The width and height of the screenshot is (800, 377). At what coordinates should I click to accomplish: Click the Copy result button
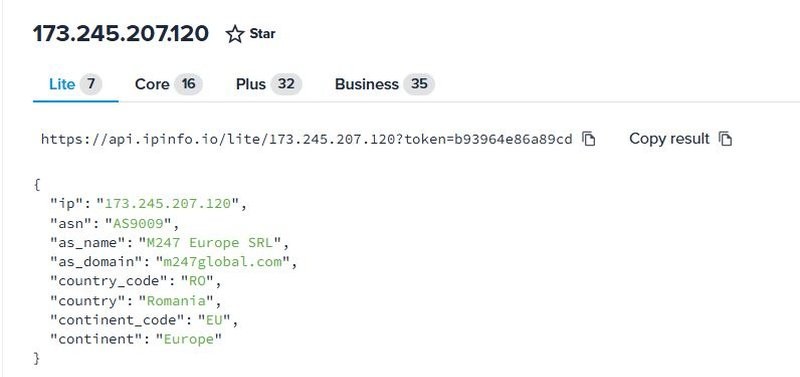[681, 139]
